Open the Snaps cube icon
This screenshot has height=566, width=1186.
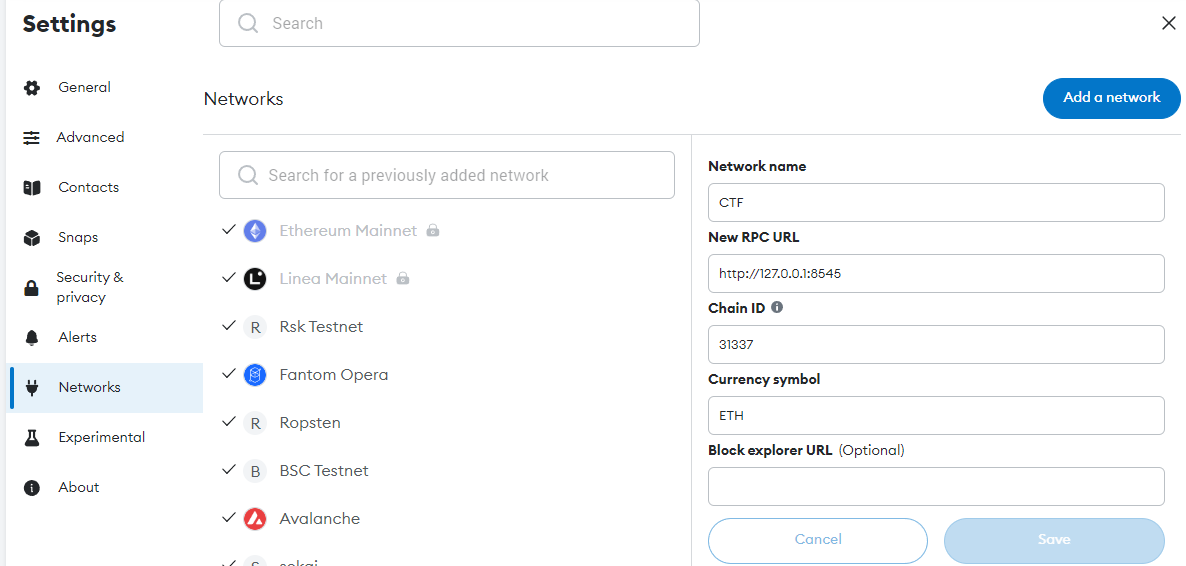point(31,238)
